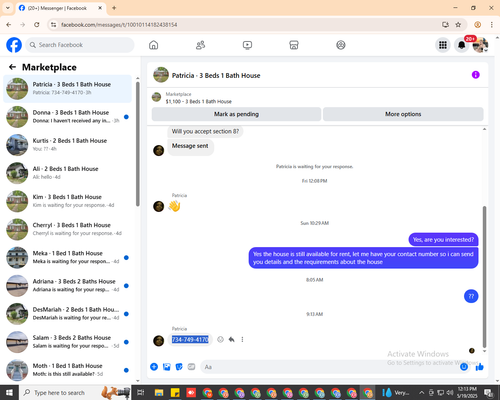
Task: Open the Chrome profile avatar icon
Action: point(477,25)
